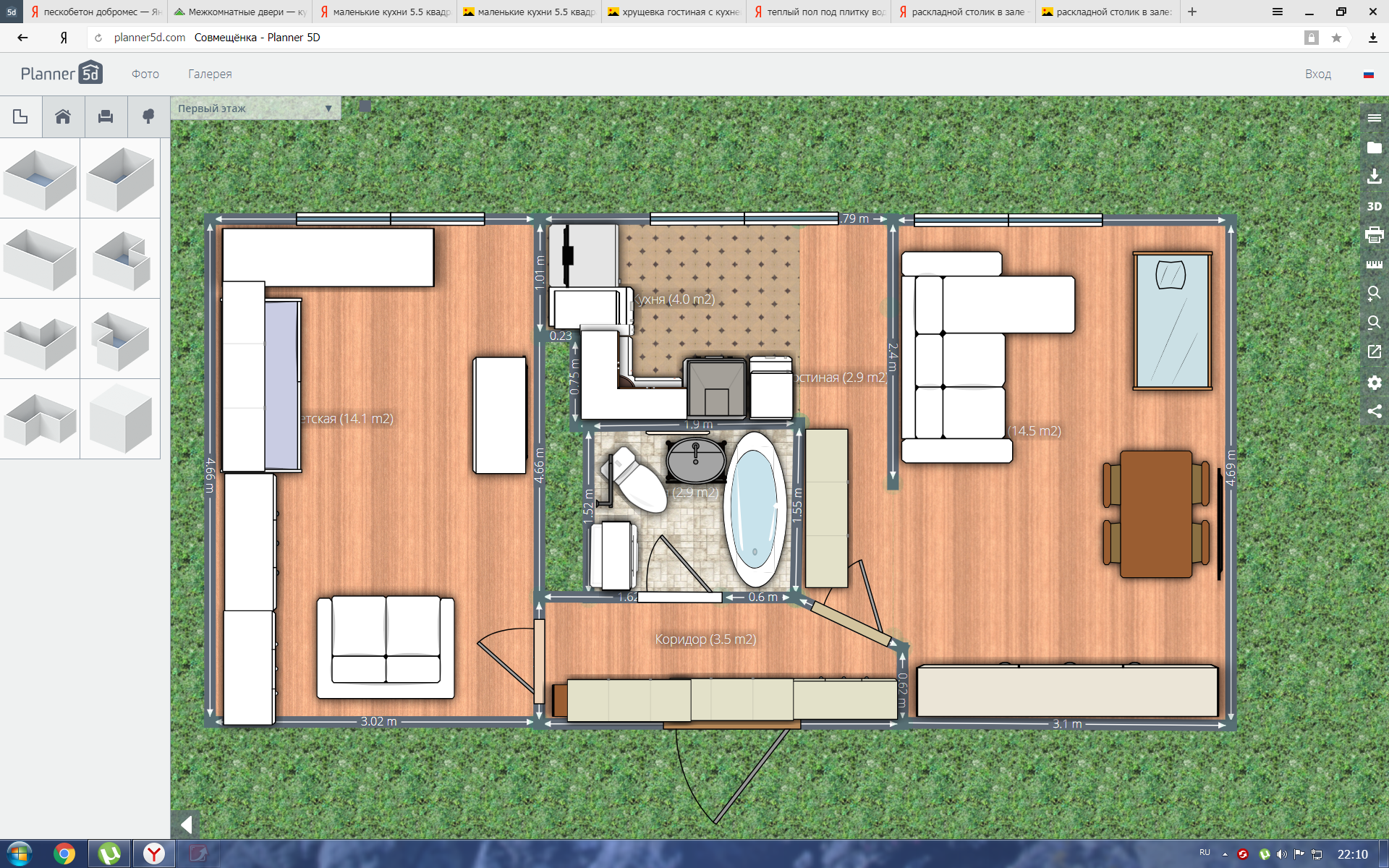Change language via Russian flag
Viewport: 1389px width, 868px height.
click(1368, 75)
